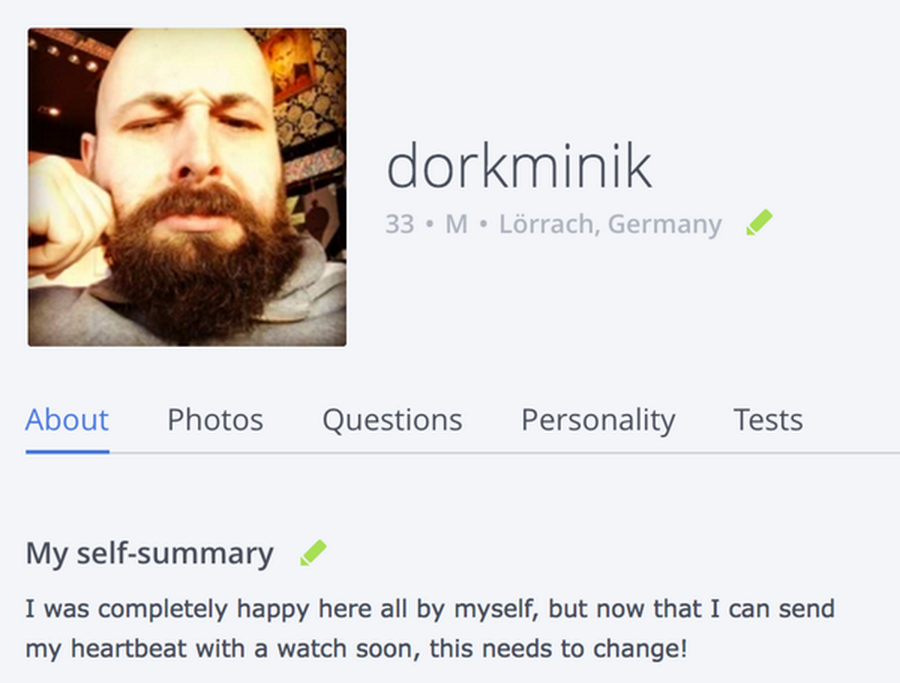Click the location text Lörrach, Germany
The height and width of the screenshot is (683, 900).
pos(610,224)
